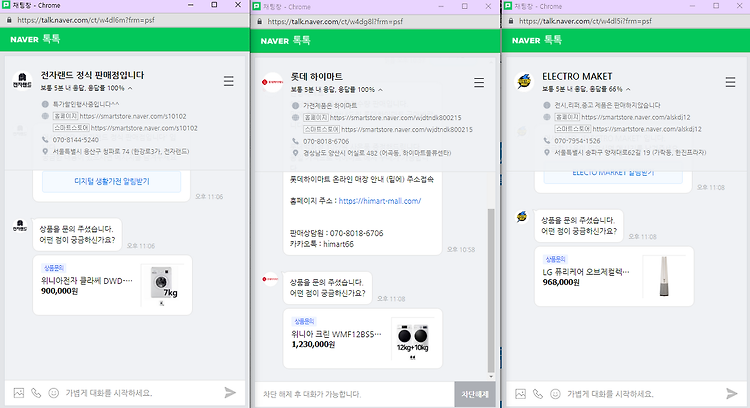The width and height of the screenshot is (750, 408).
Task: Click 전자랜드 avatar beside 상품을 문의 message
Action: click(x=20, y=226)
